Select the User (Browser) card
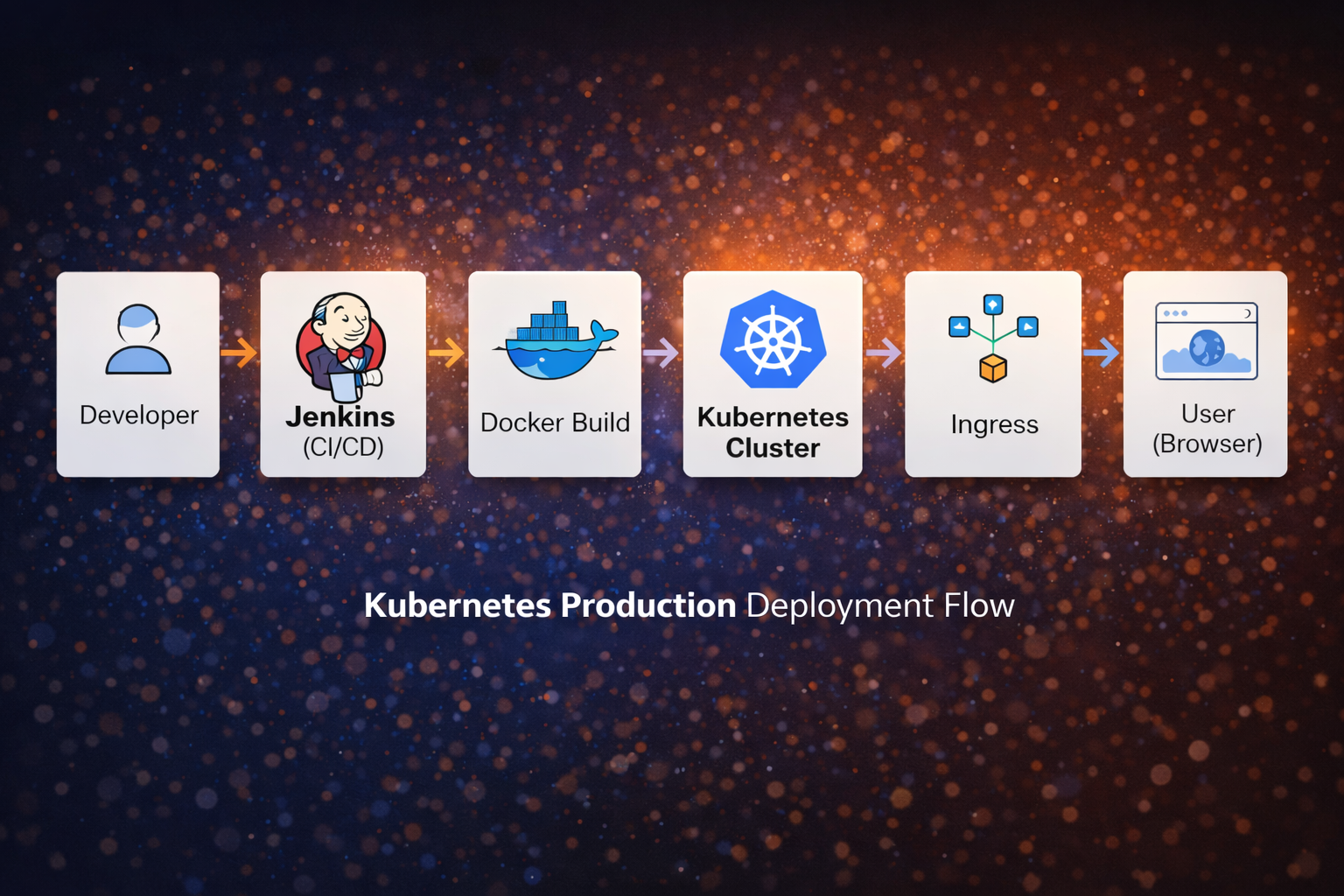 click(1206, 374)
